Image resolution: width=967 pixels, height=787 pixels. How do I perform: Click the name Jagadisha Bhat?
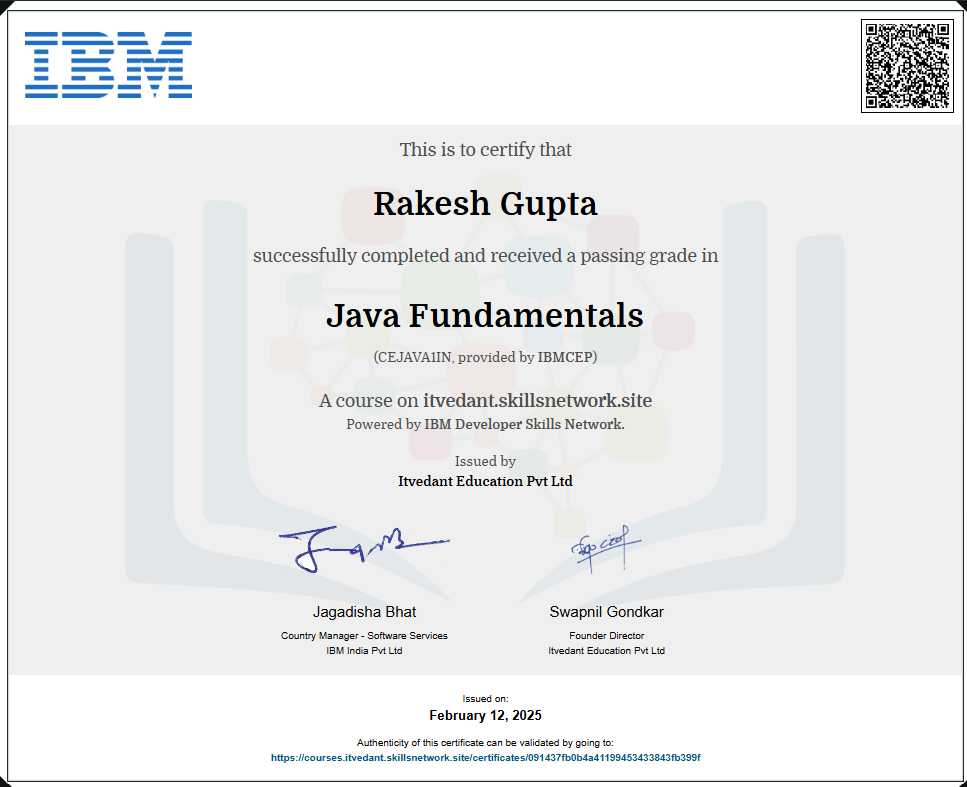click(x=364, y=612)
